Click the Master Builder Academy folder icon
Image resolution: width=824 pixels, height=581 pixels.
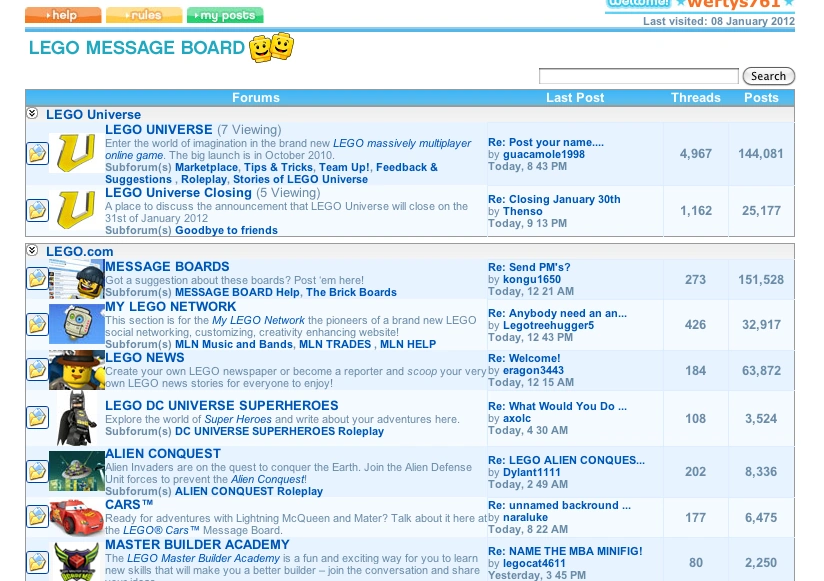coord(37,562)
